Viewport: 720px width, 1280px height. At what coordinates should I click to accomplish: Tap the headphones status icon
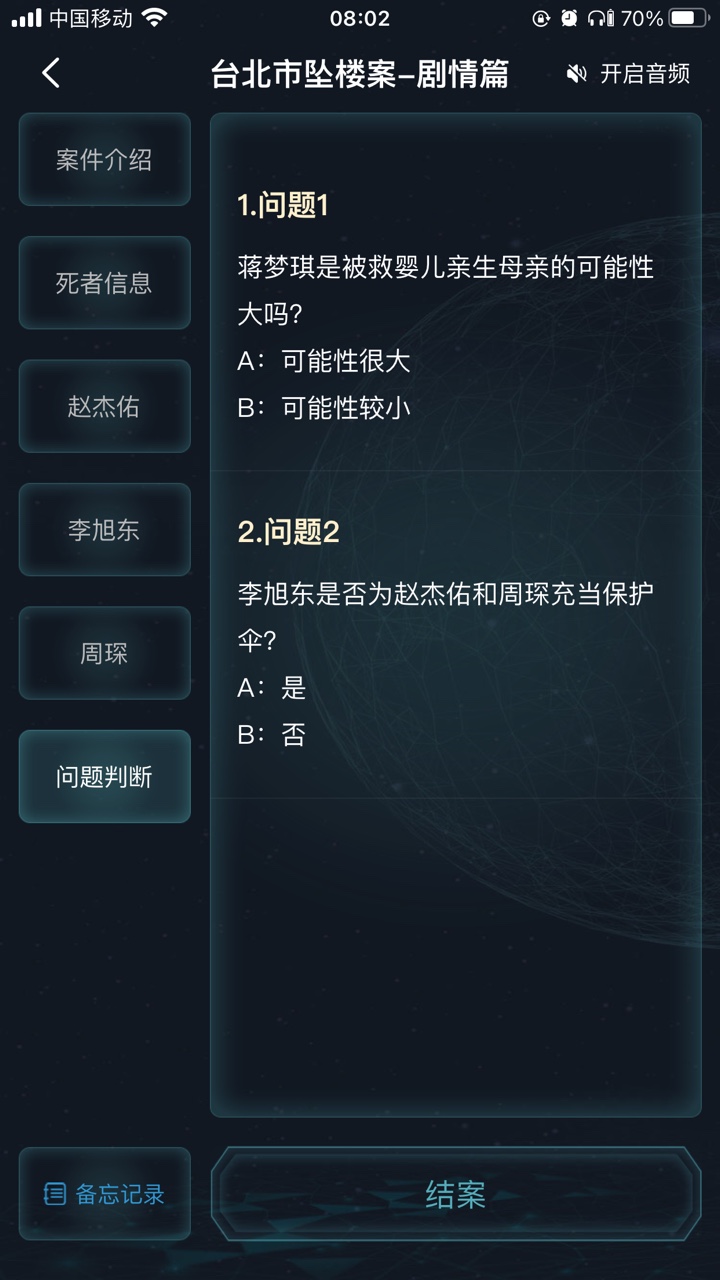point(599,18)
